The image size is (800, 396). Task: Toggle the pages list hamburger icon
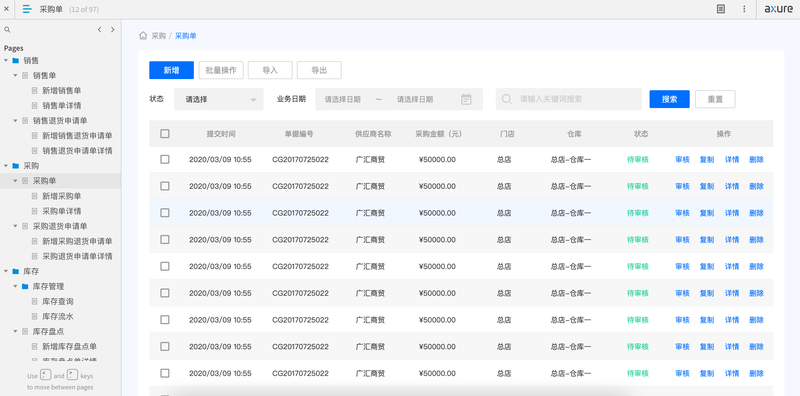click(27, 9)
